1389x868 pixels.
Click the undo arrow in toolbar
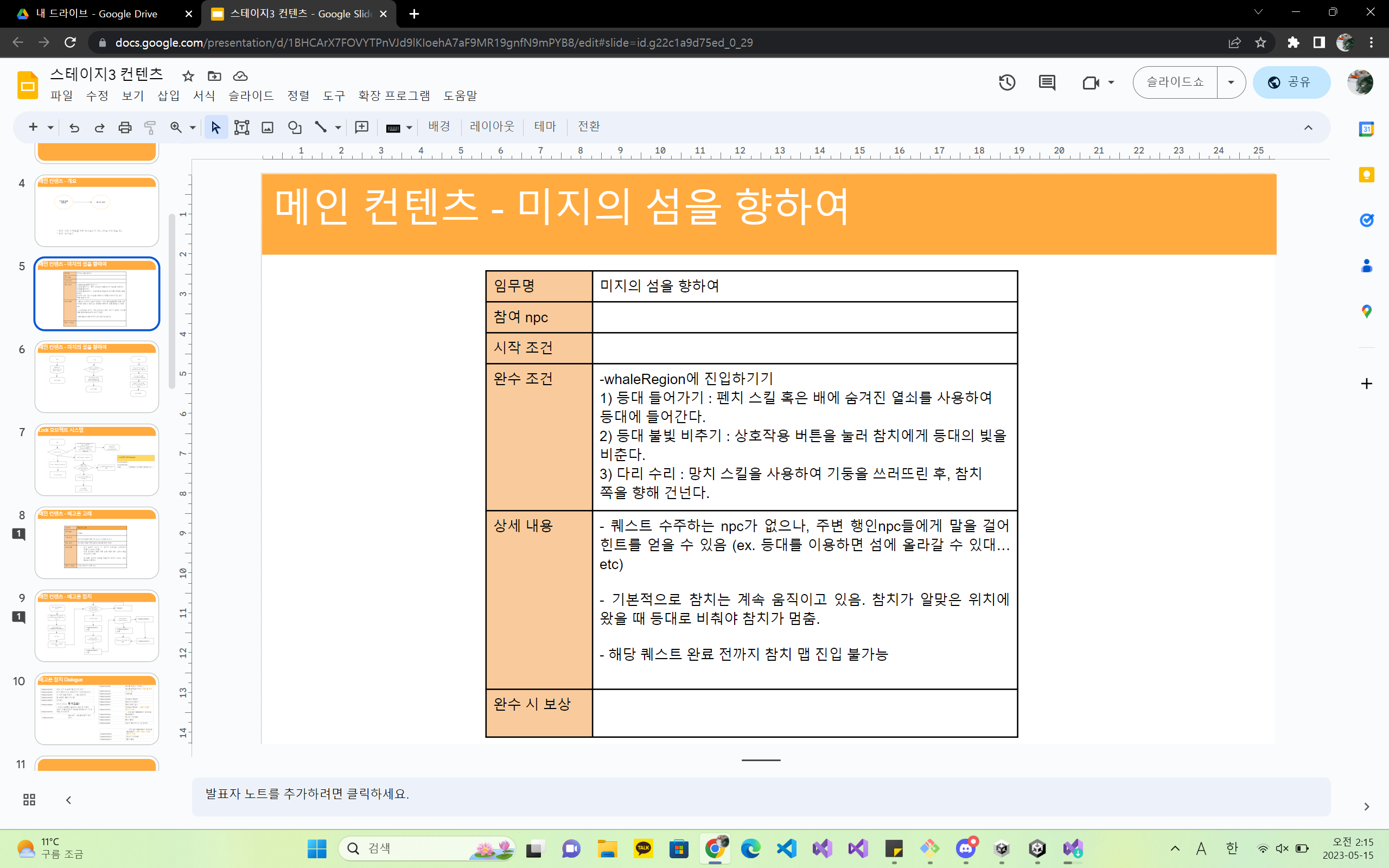[74, 127]
